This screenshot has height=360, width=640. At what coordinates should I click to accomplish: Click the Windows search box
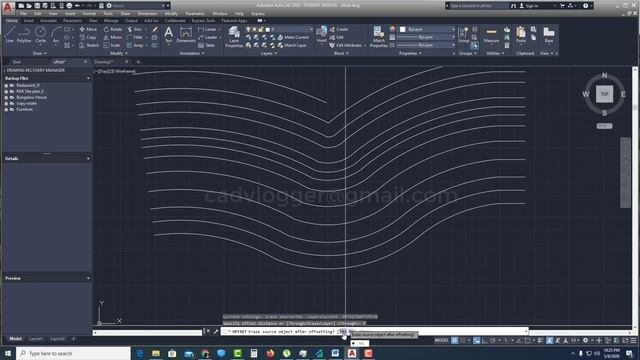tap(73, 353)
